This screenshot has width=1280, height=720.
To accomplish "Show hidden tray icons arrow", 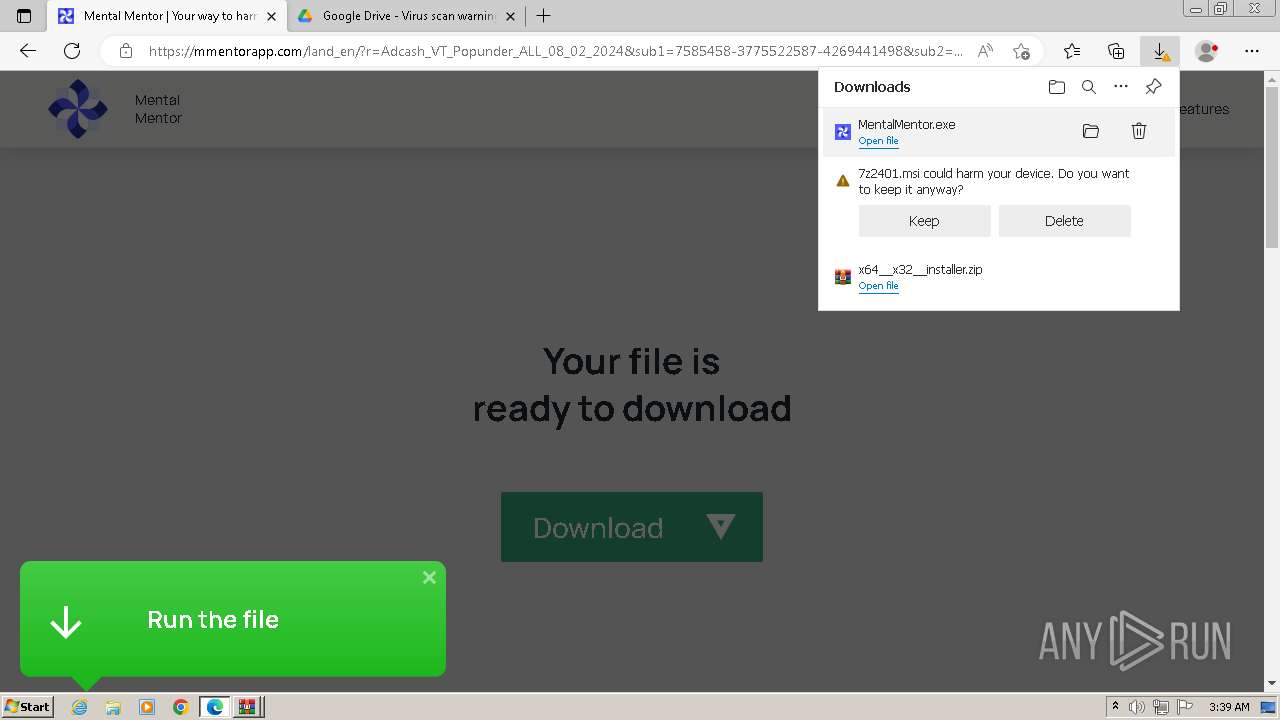I will point(1115,707).
